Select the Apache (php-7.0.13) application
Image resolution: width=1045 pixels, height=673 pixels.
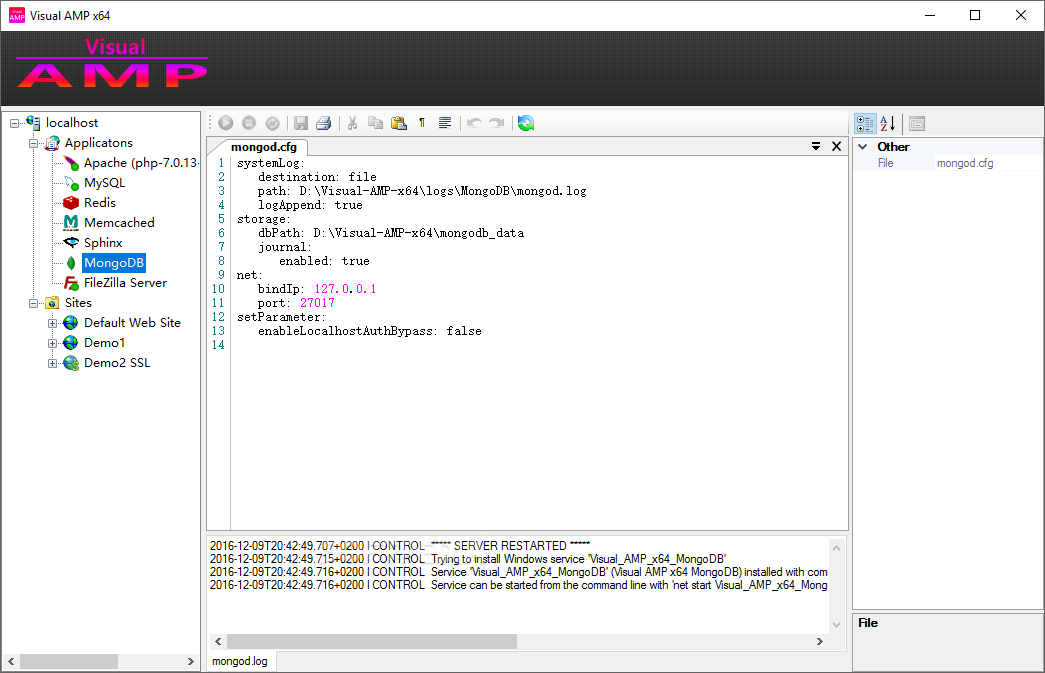coord(141,163)
